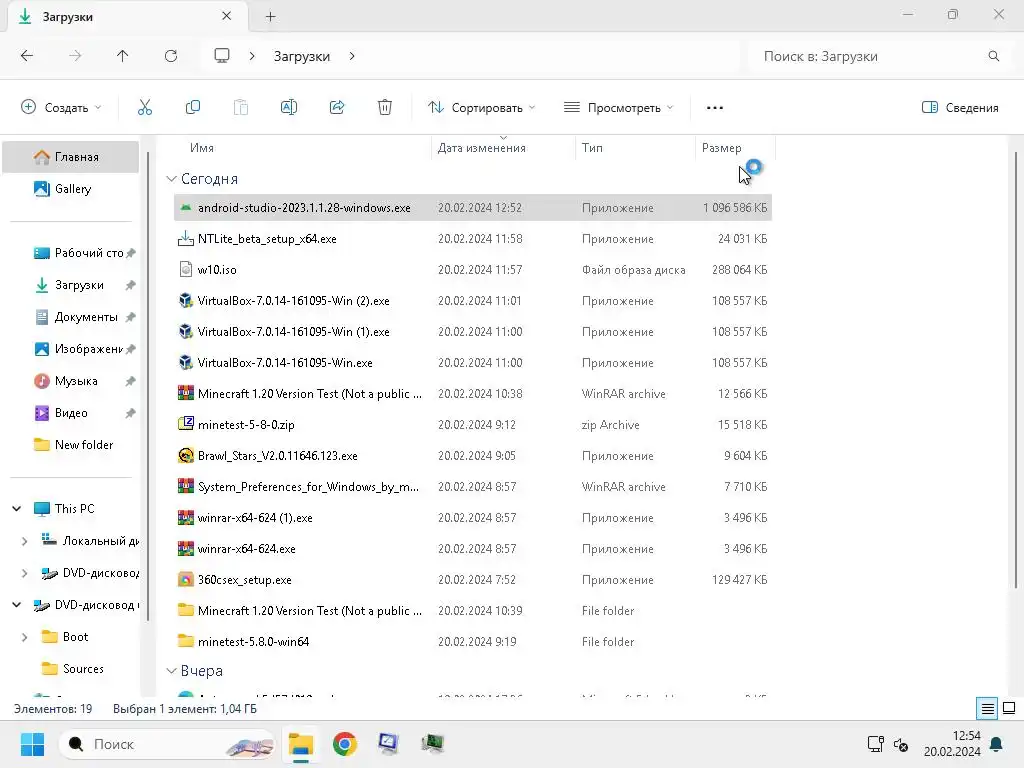
Task: Open the Просмотреть dropdown
Action: click(618, 108)
